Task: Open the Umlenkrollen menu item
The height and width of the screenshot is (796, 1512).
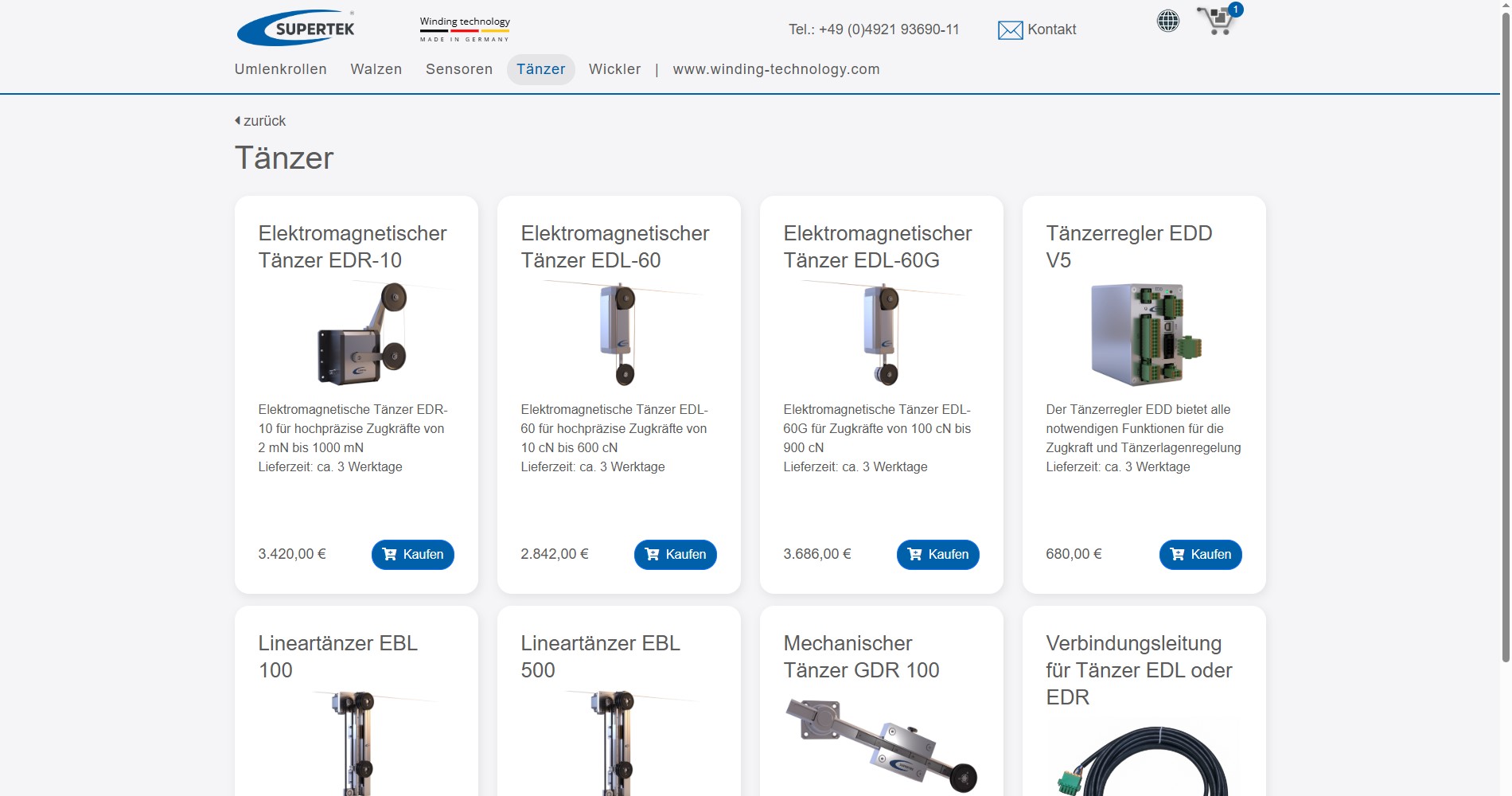Action: point(280,69)
